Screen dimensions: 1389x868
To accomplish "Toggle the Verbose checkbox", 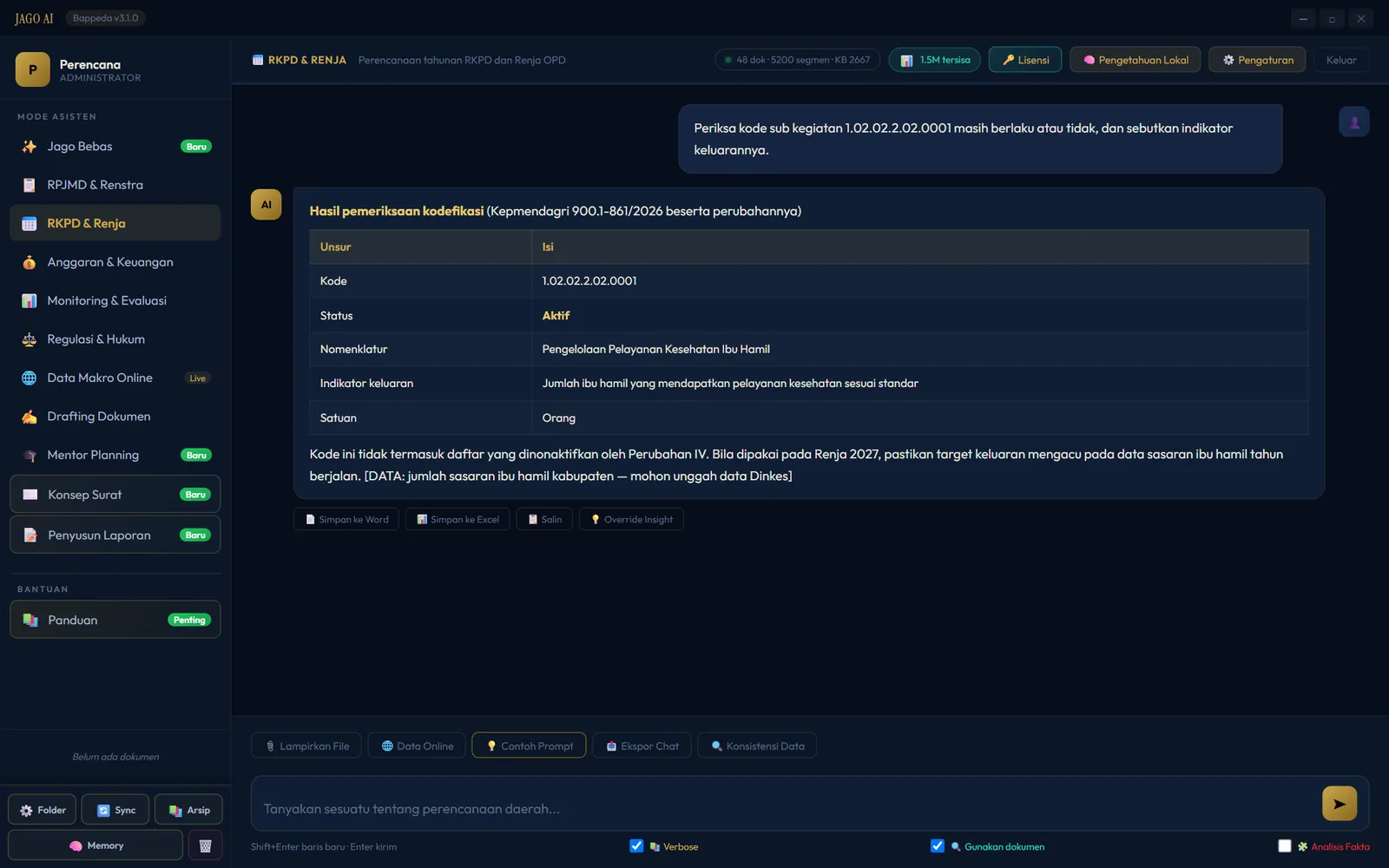I will tap(636, 846).
